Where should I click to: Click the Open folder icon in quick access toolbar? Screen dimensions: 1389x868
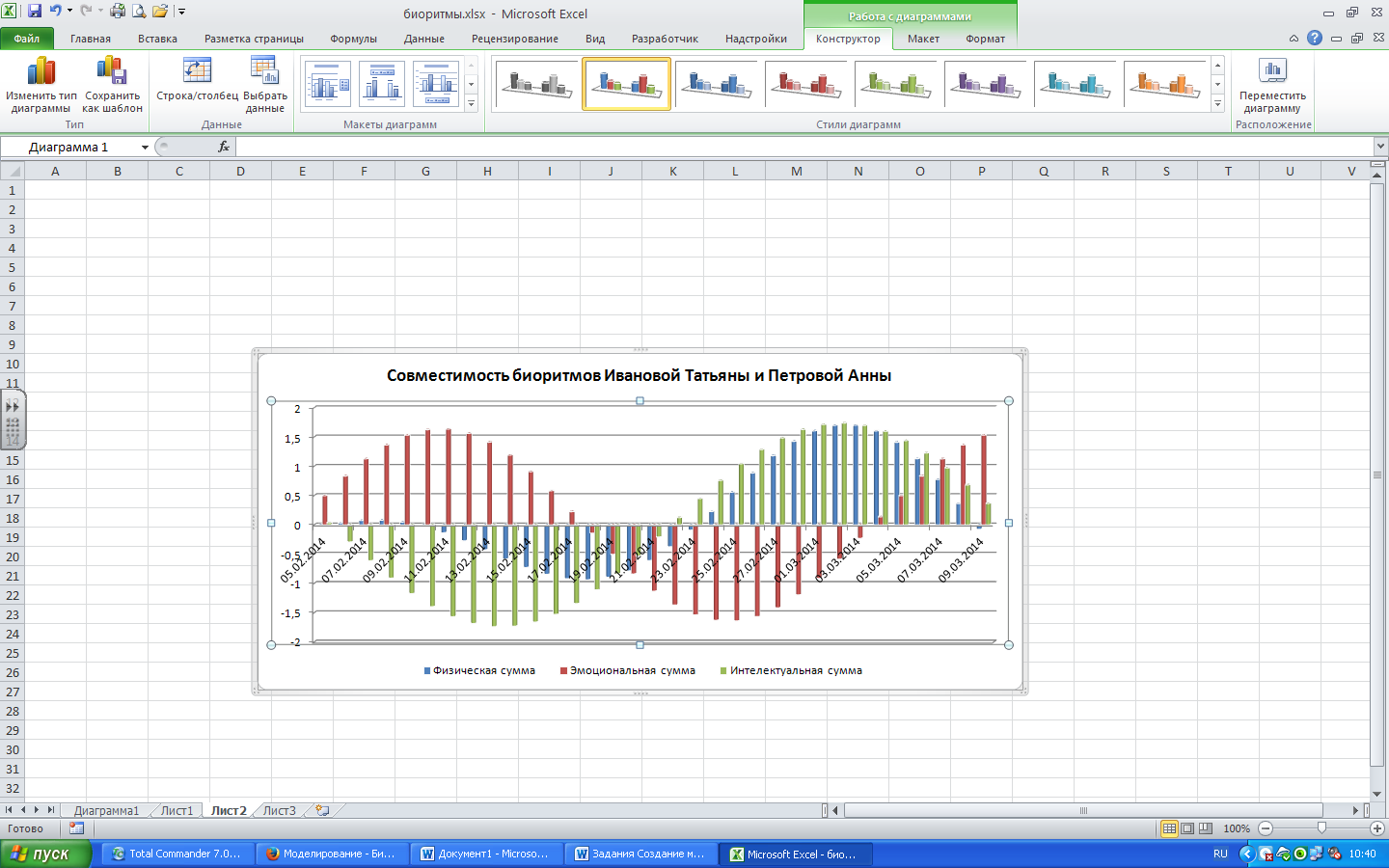[160, 12]
